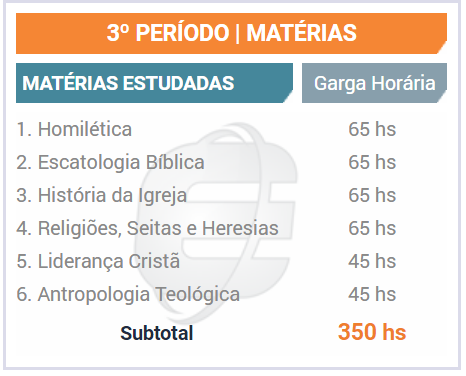Select the MATÉRIAS ESTUDADAS header
The width and height of the screenshot is (466, 376).
tap(154, 83)
